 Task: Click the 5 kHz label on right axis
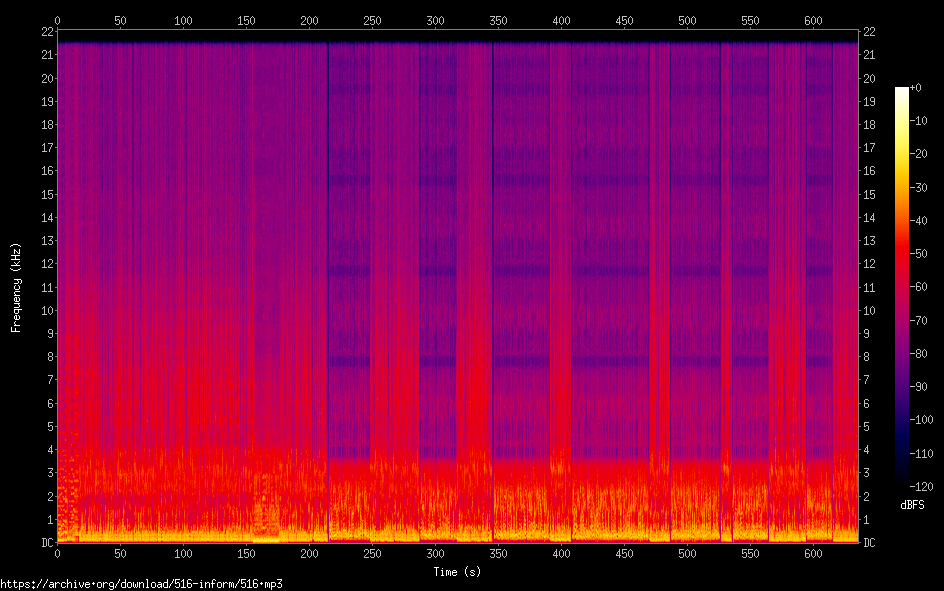point(866,427)
